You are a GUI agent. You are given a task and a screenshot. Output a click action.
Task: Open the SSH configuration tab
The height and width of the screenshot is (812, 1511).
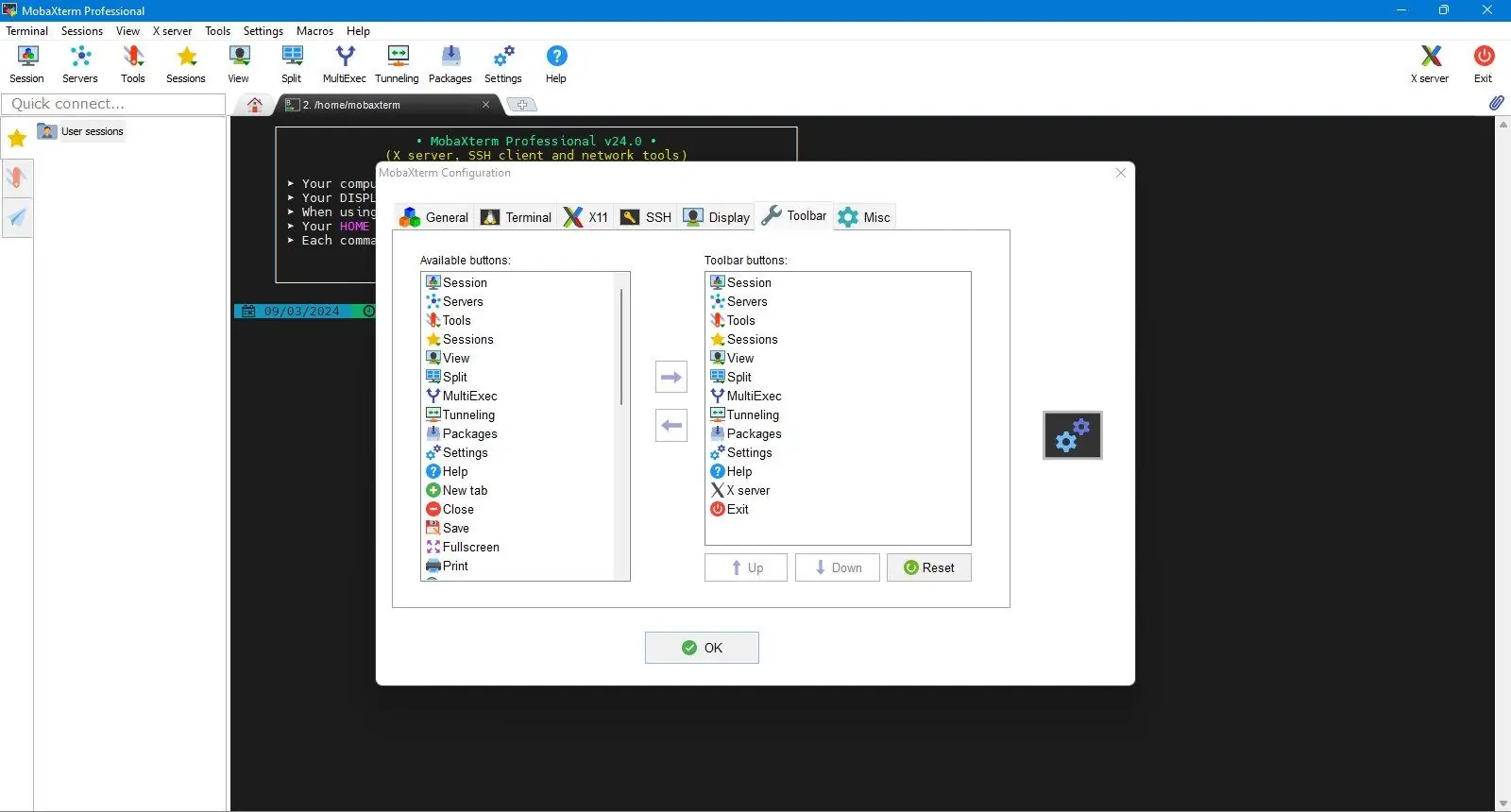(x=646, y=217)
